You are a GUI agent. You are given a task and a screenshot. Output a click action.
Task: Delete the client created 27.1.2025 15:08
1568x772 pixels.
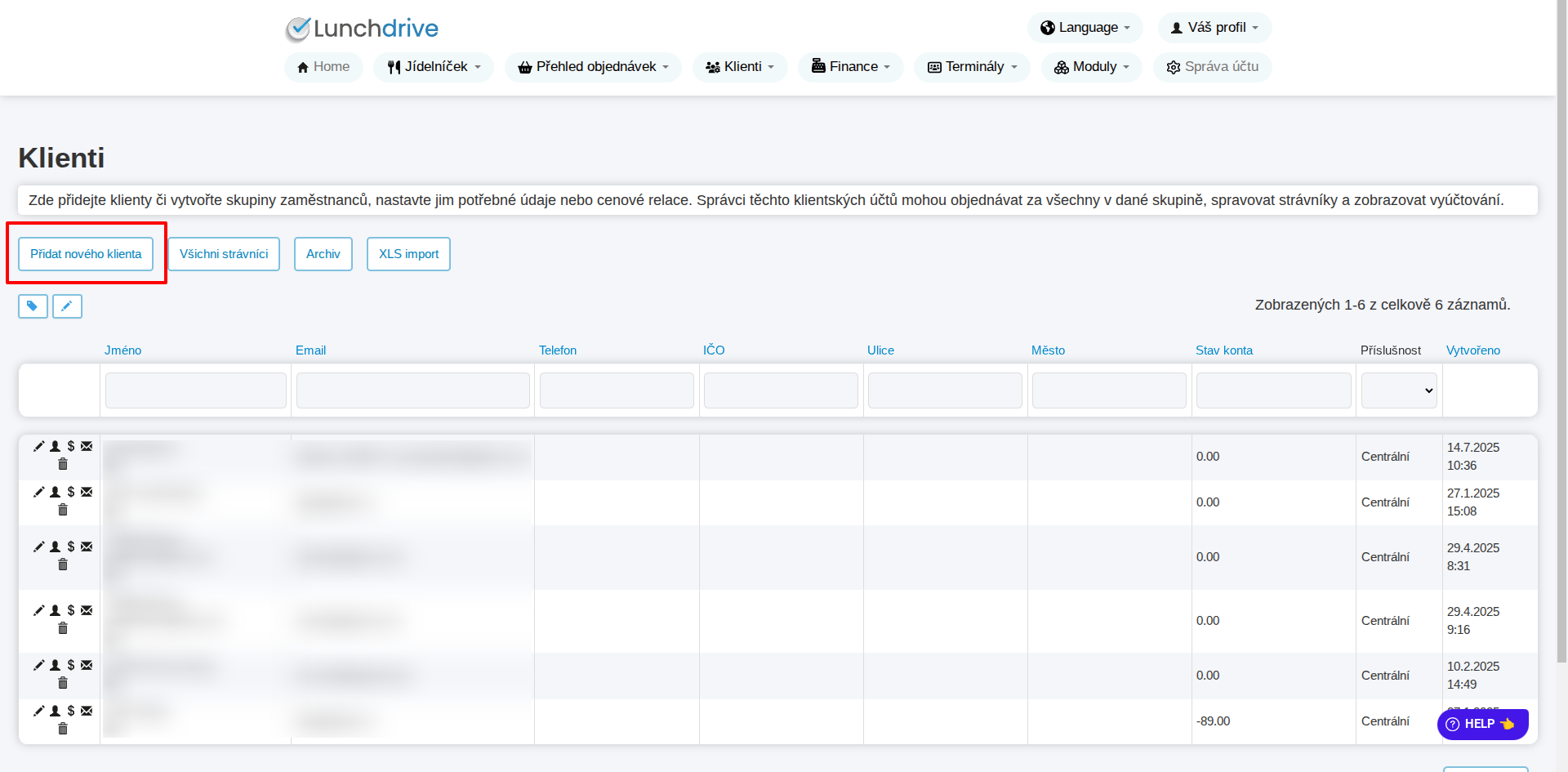[63, 510]
